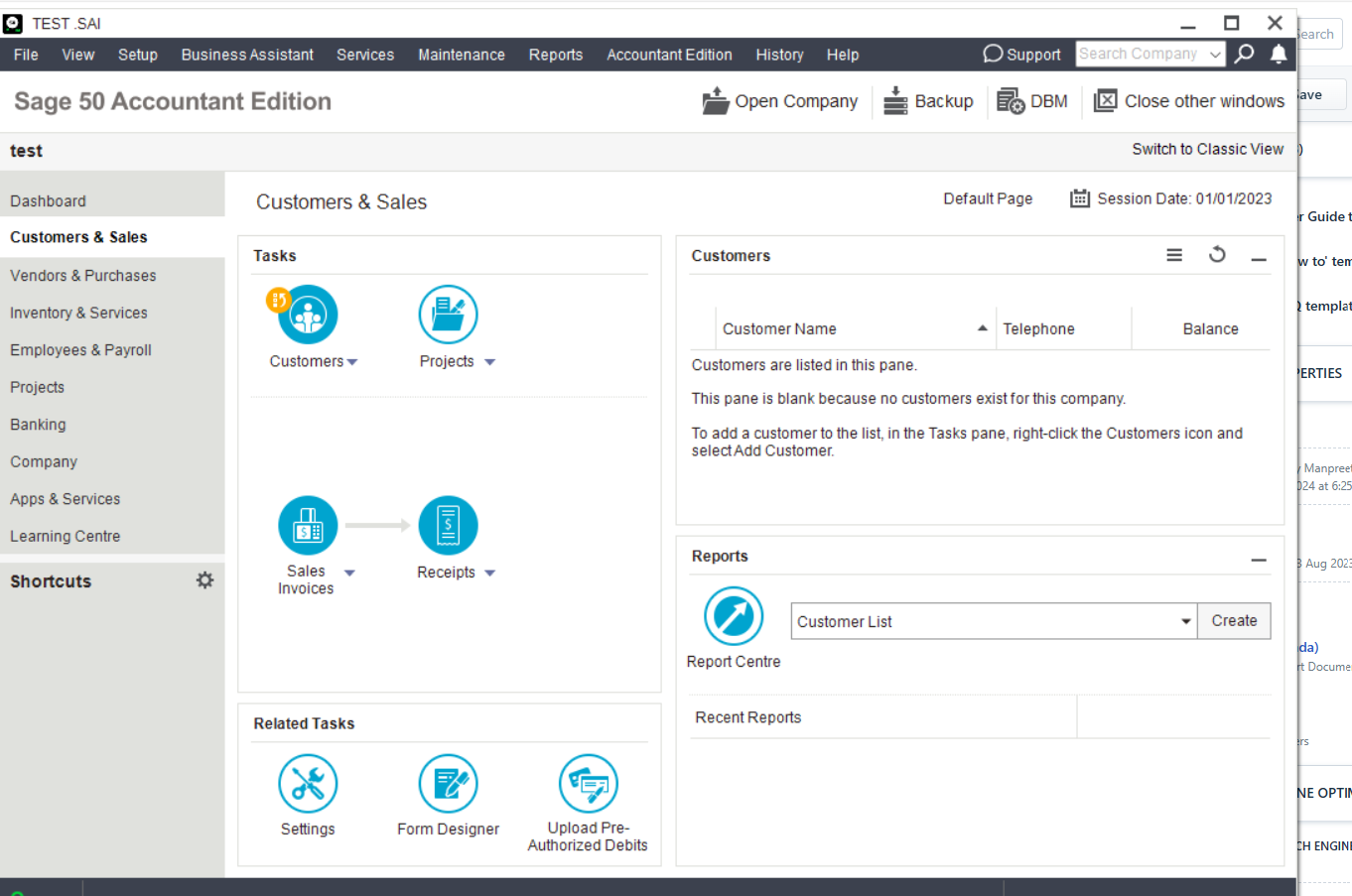Image resolution: width=1352 pixels, height=896 pixels.
Task: Open the View menu
Action: [x=78, y=55]
